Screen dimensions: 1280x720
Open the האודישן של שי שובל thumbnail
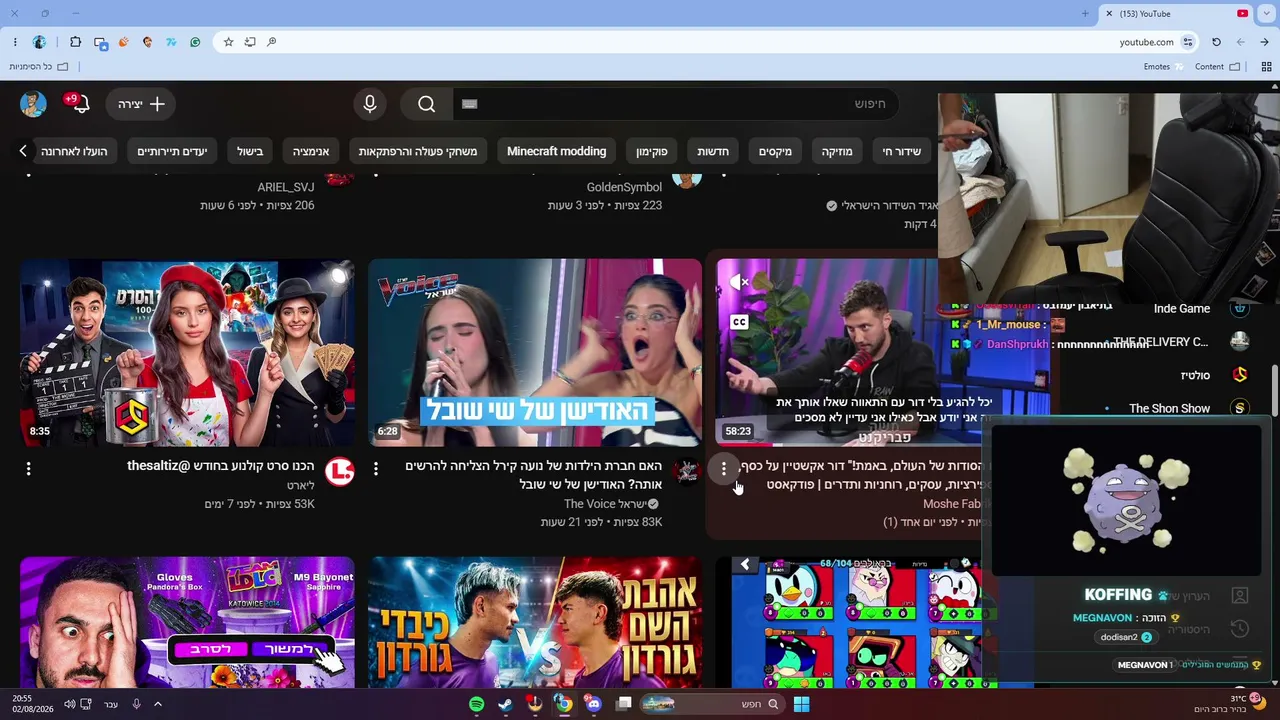535,353
